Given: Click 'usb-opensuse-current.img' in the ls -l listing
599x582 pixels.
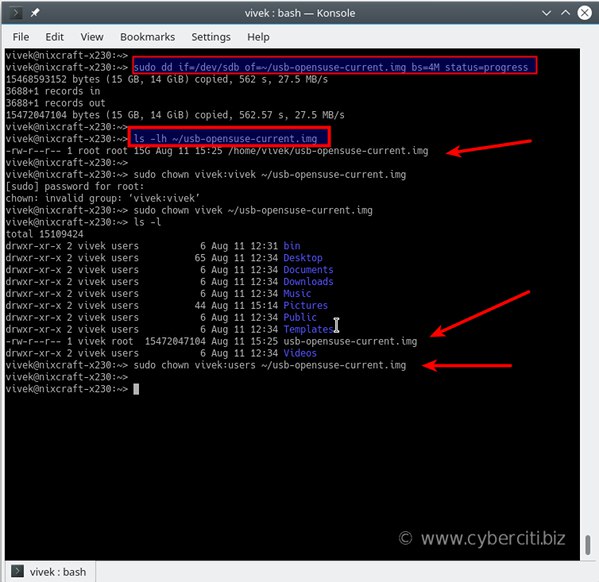Looking at the screenshot, I should click(x=350, y=341).
